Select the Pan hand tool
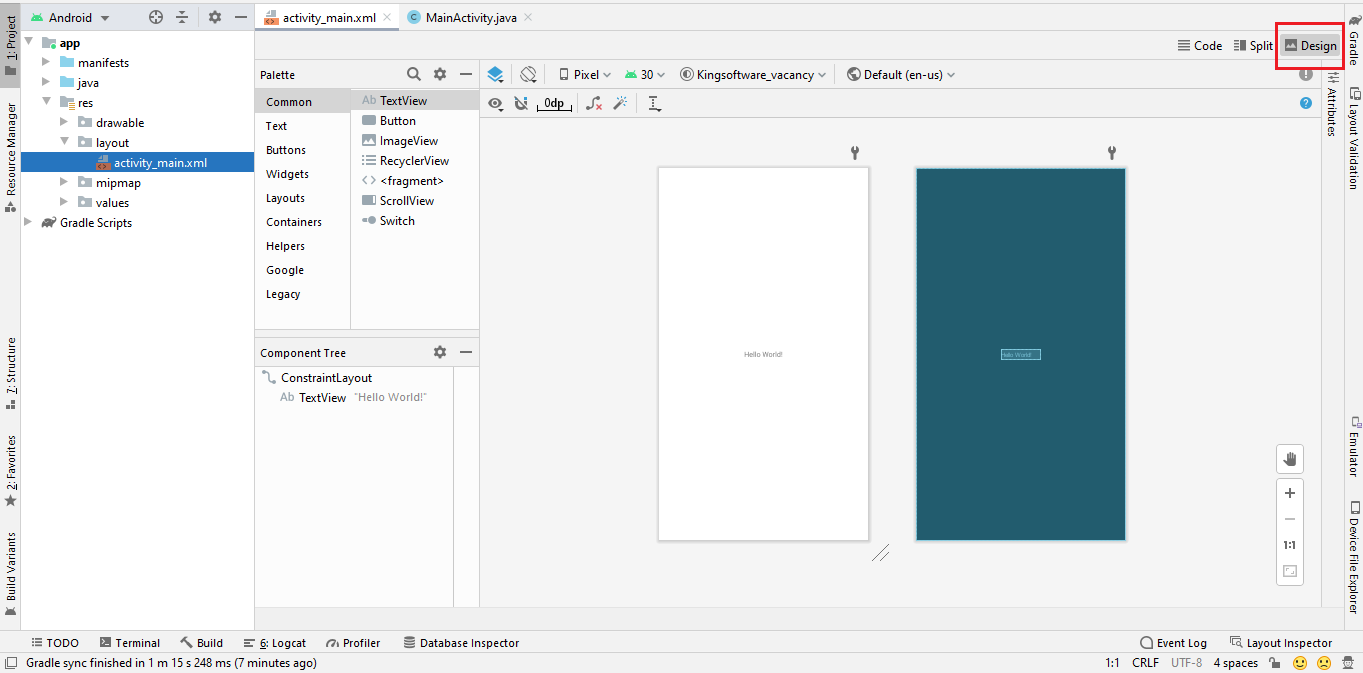Image resolution: width=1363 pixels, height=673 pixels. tap(1290, 459)
